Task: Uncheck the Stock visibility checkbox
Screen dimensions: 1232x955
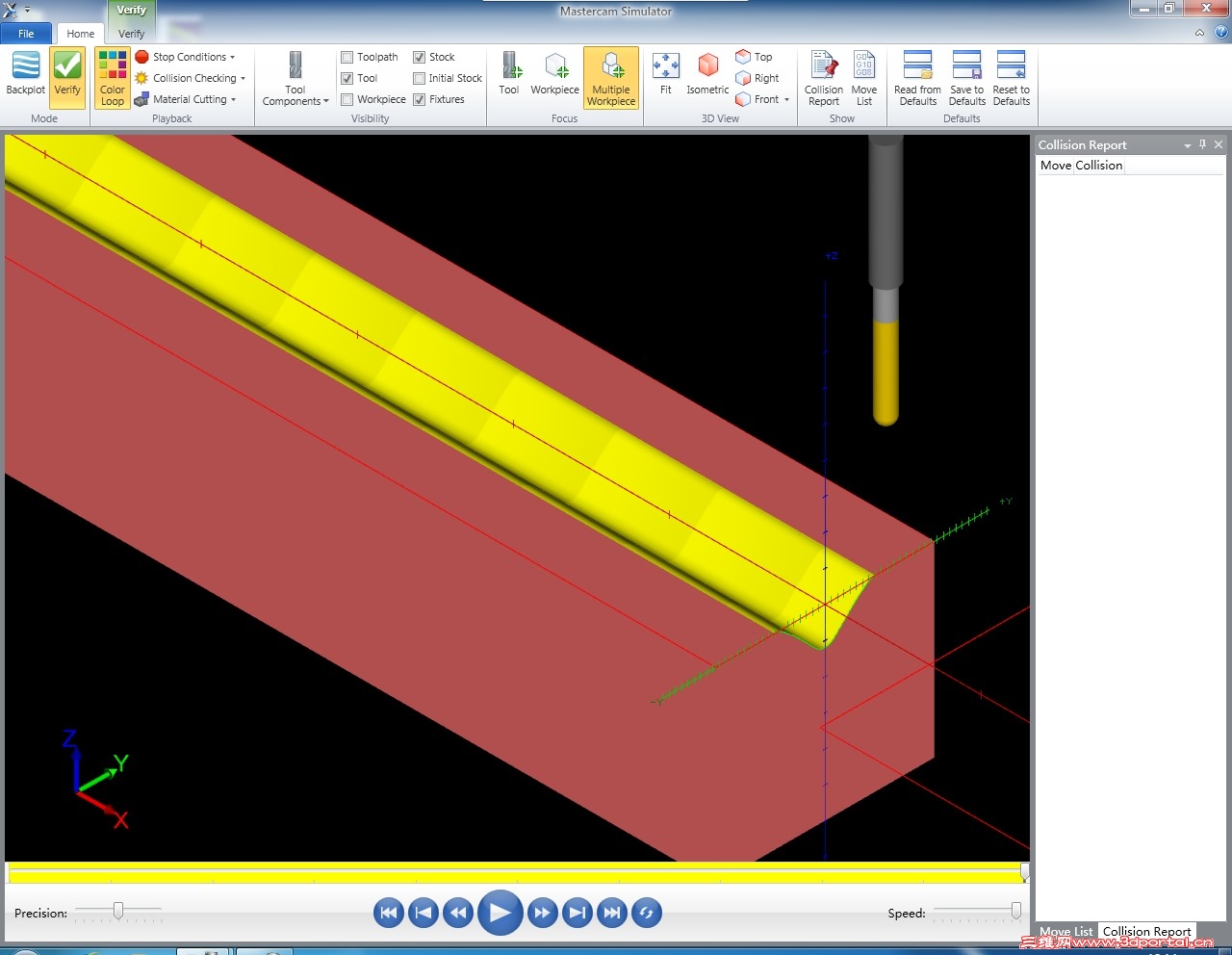Action: 419,57
